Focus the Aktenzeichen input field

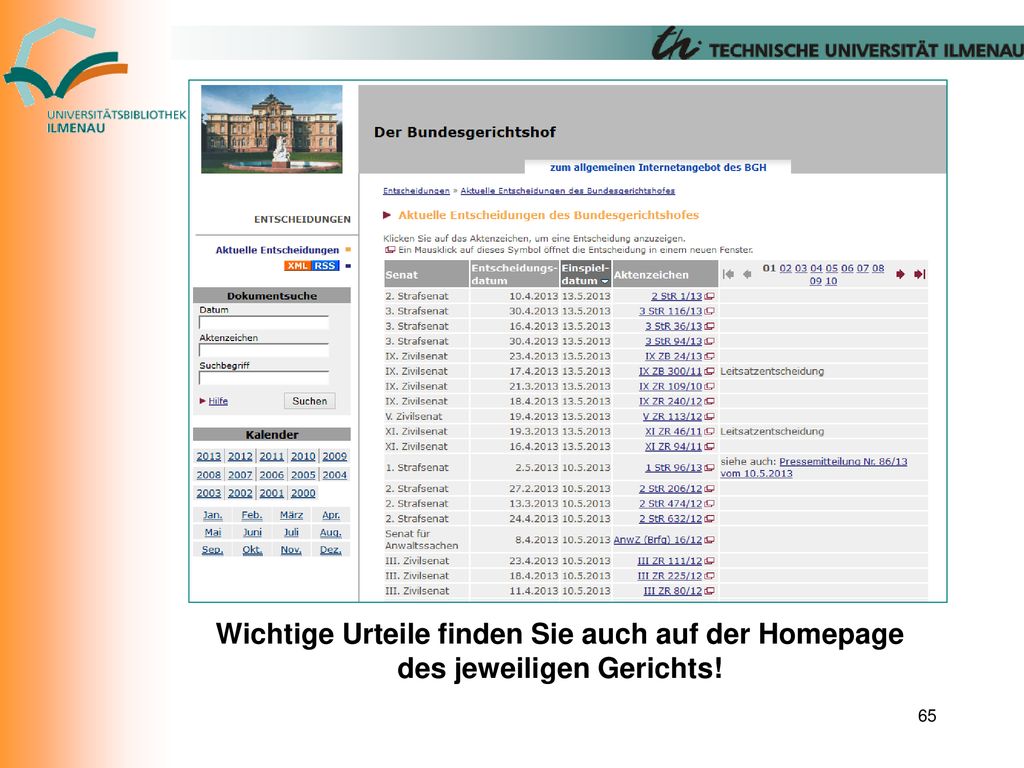pyautogui.click(x=264, y=351)
